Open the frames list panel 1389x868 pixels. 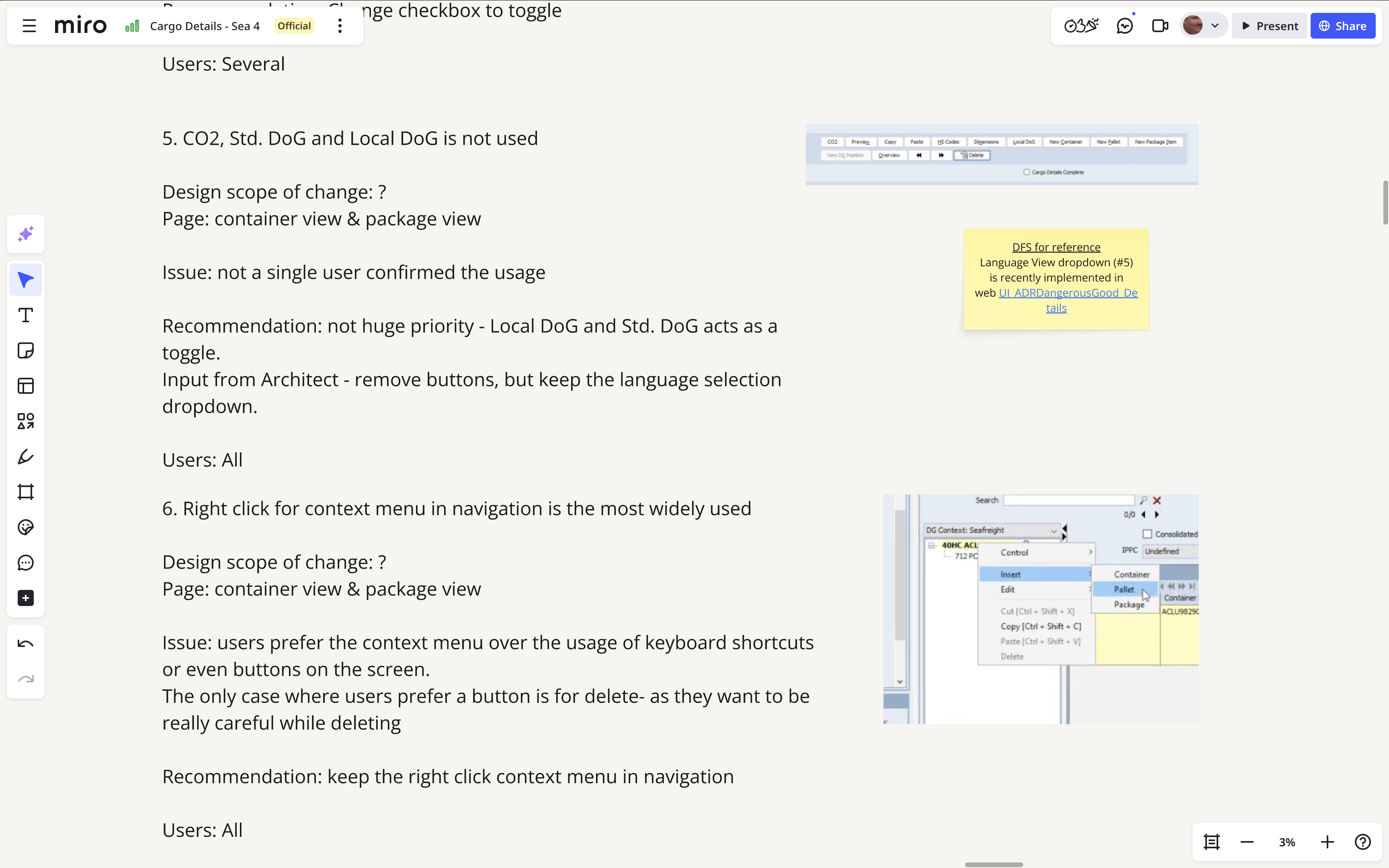coord(1212,842)
